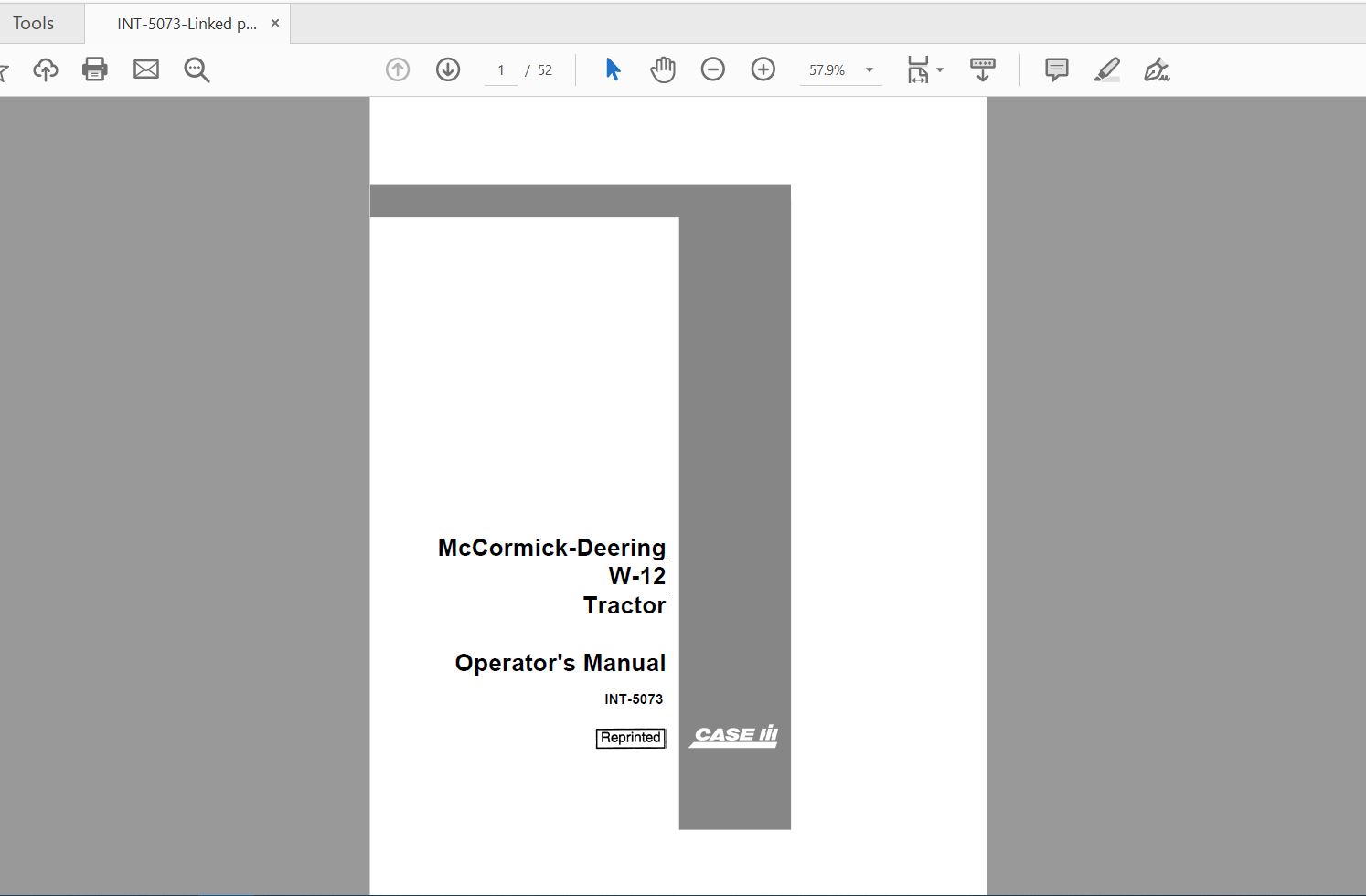Open the Tools tab

[34, 23]
